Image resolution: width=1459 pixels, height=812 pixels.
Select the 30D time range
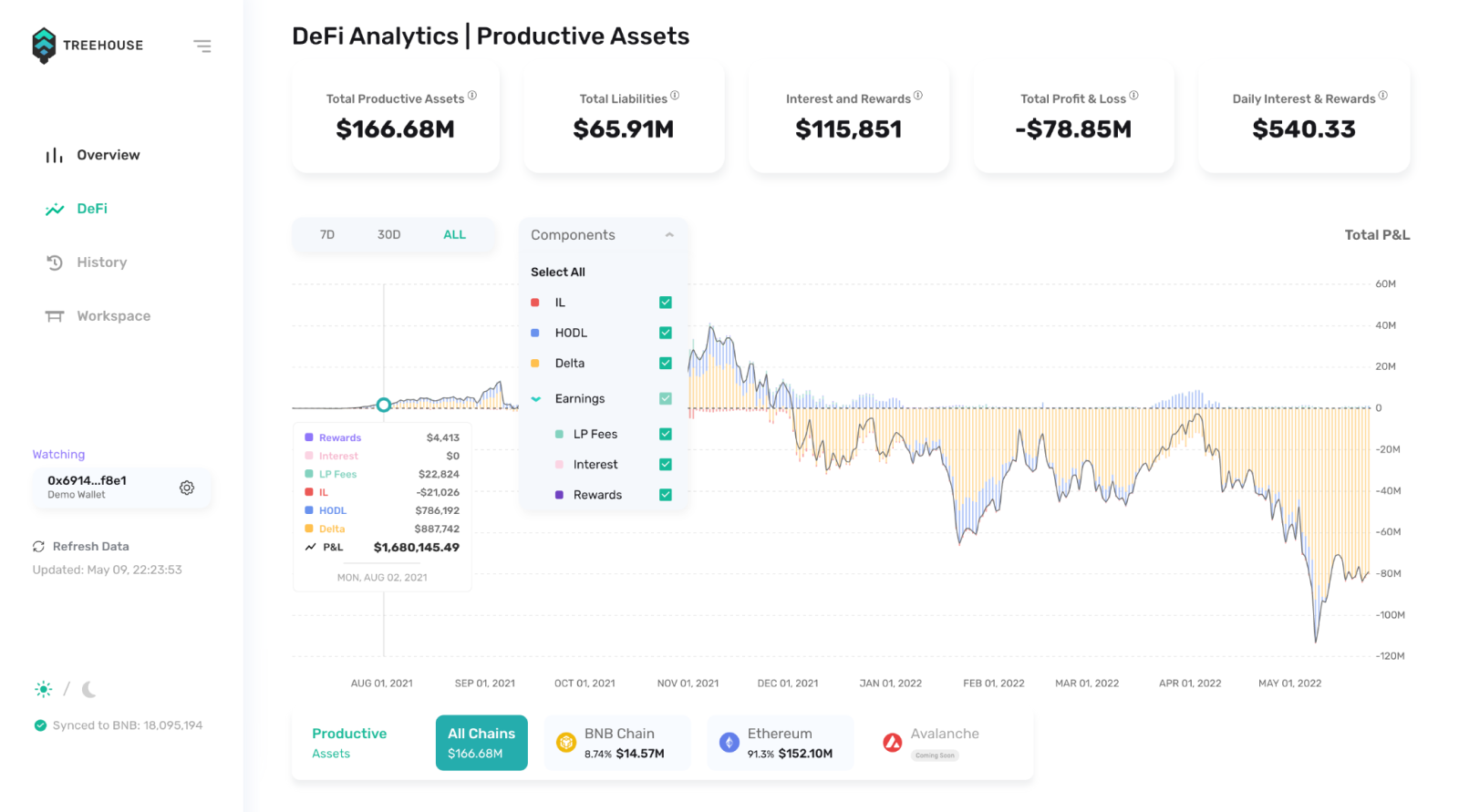point(388,235)
